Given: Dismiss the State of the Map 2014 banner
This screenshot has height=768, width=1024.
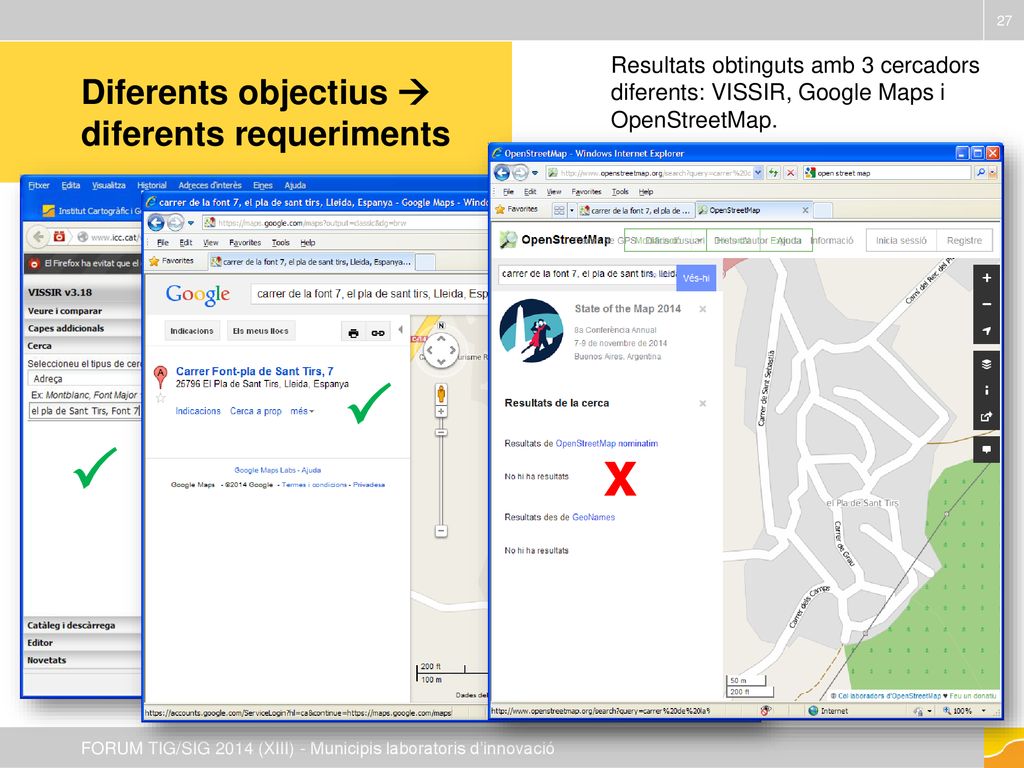Looking at the screenshot, I should pos(703,309).
